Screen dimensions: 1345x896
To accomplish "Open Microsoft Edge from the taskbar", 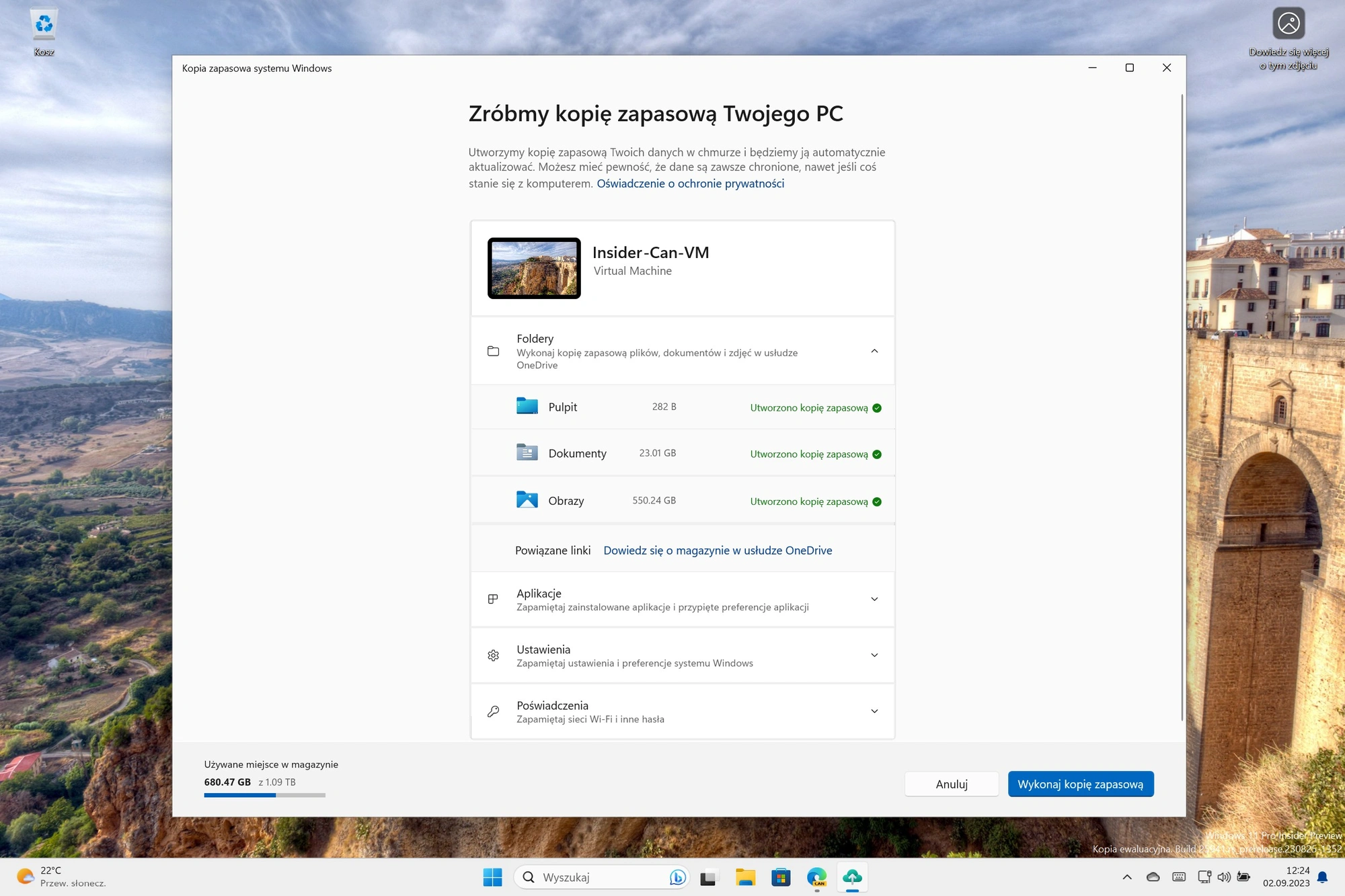I will [x=816, y=877].
